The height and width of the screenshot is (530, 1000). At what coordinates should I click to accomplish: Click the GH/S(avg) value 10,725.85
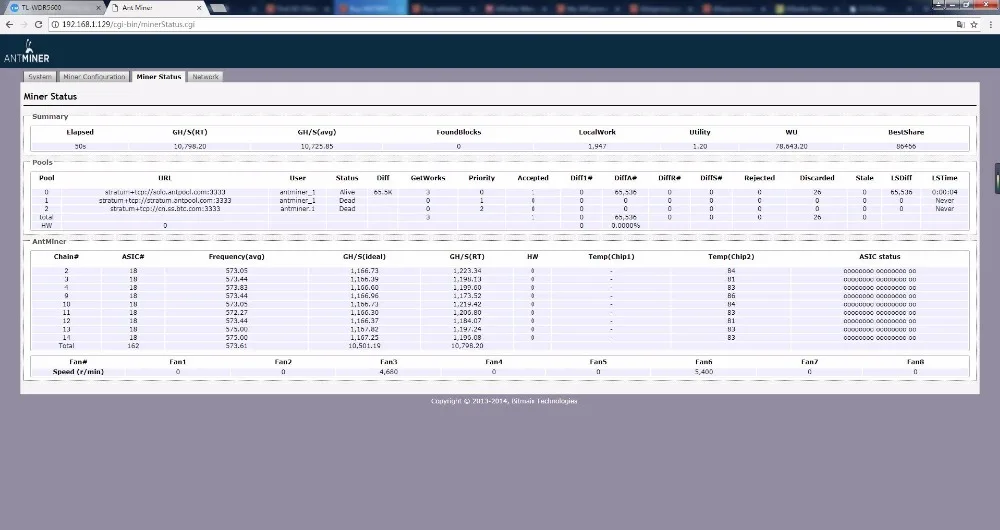[316, 146]
